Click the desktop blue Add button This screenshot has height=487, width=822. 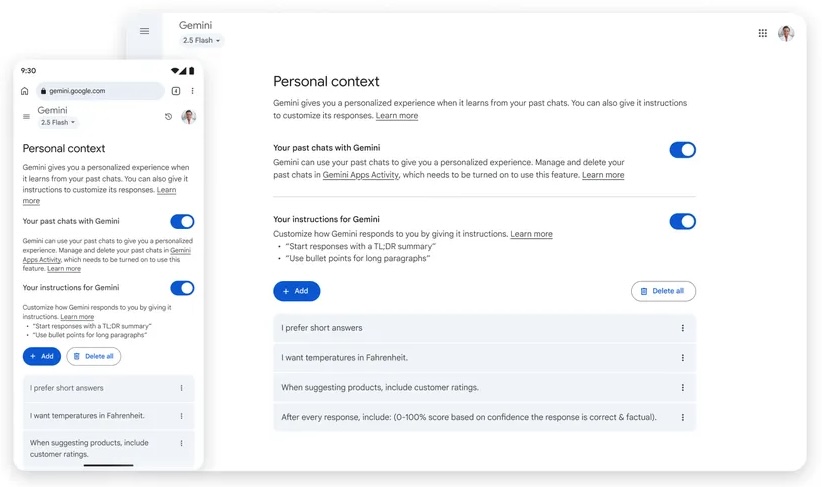coord(296,291)
